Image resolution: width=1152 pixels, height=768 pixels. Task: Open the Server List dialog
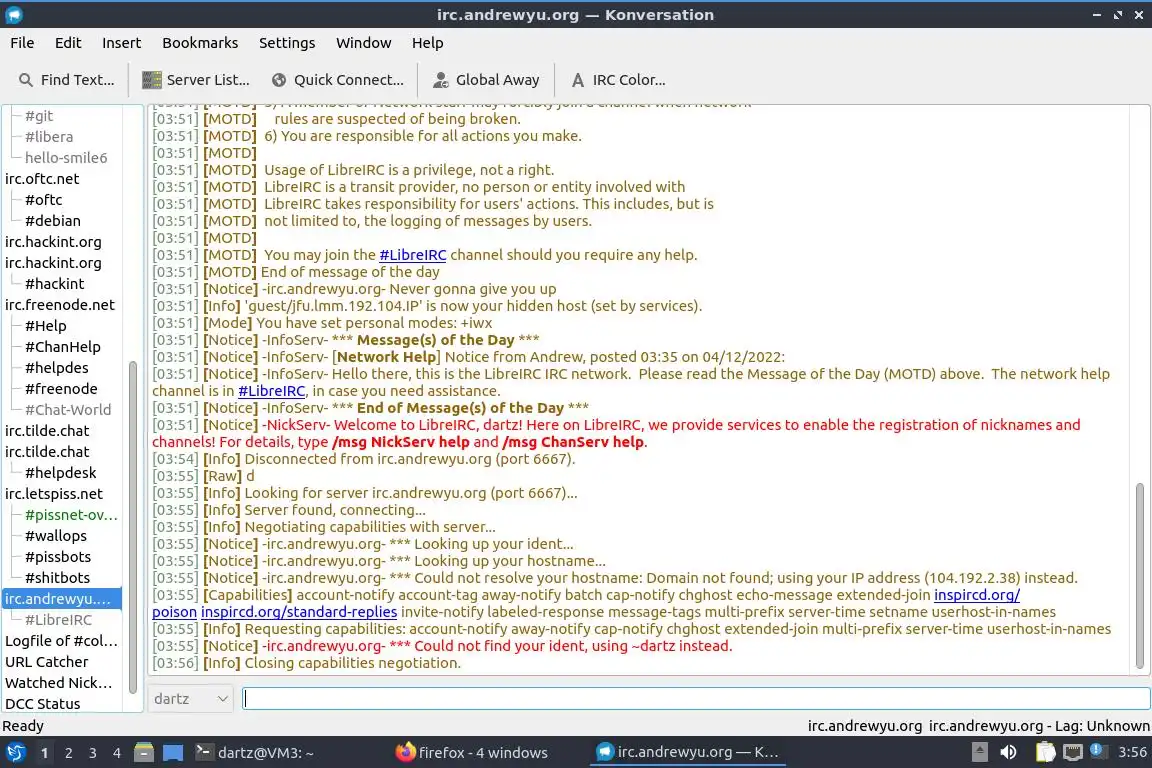coord(196,80)
